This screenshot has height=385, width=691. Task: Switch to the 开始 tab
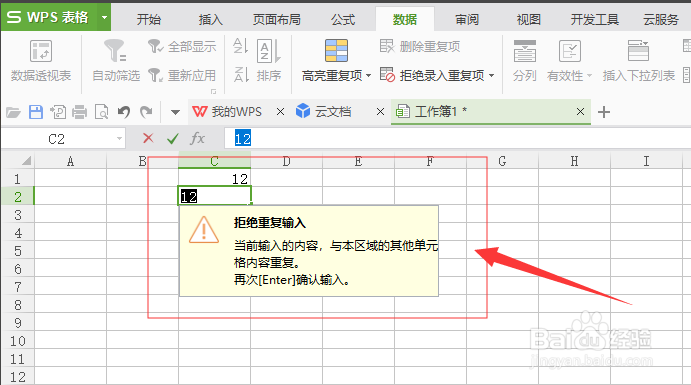[x=149, y=19]
